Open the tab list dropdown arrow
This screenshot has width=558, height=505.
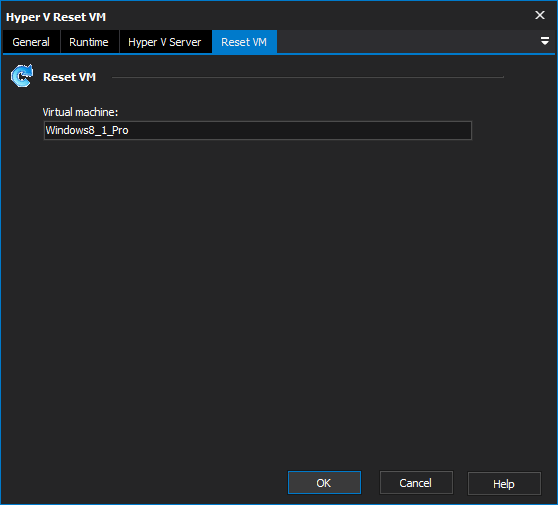[544, 41]
